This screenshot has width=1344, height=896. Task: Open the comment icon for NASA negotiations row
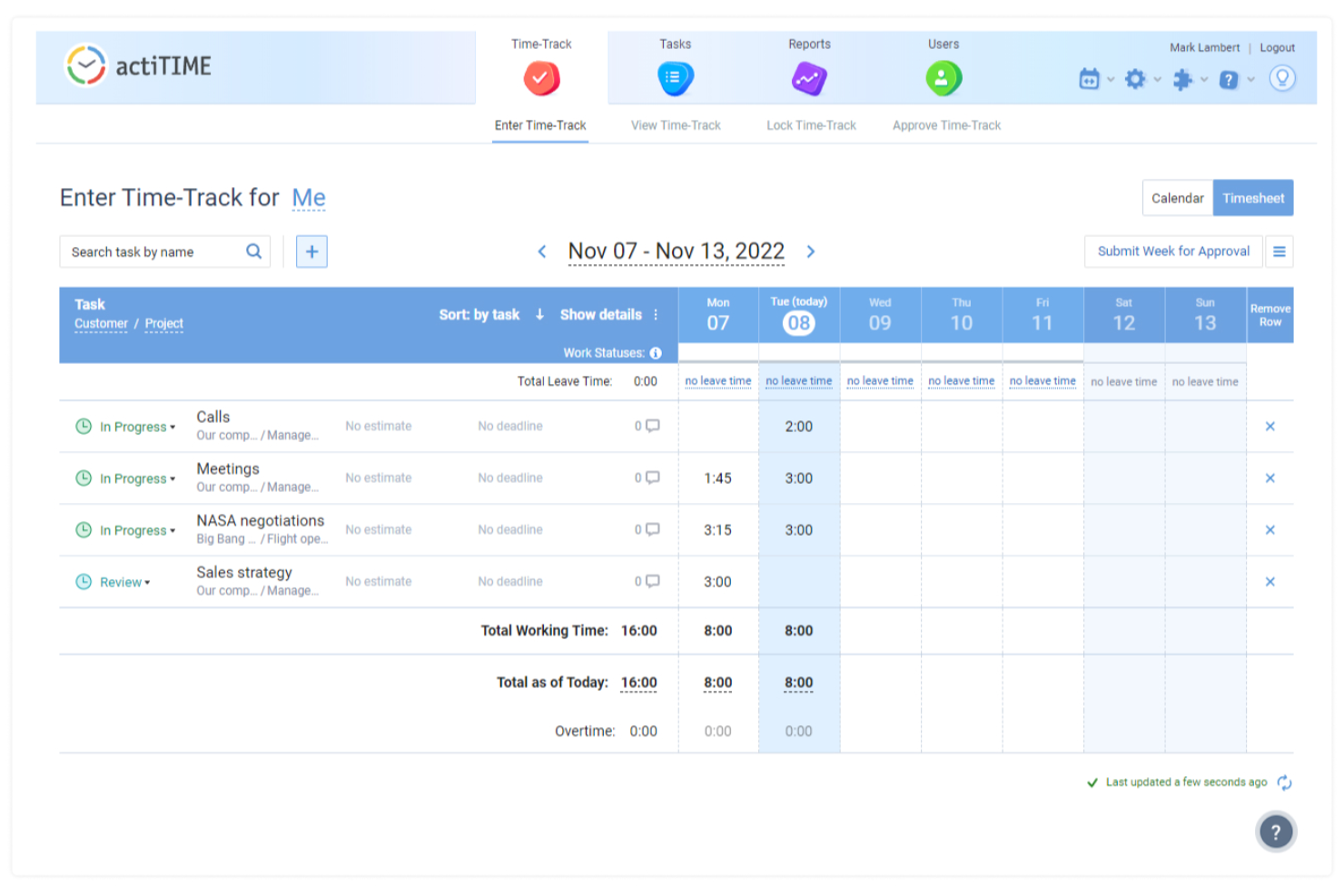652,529
